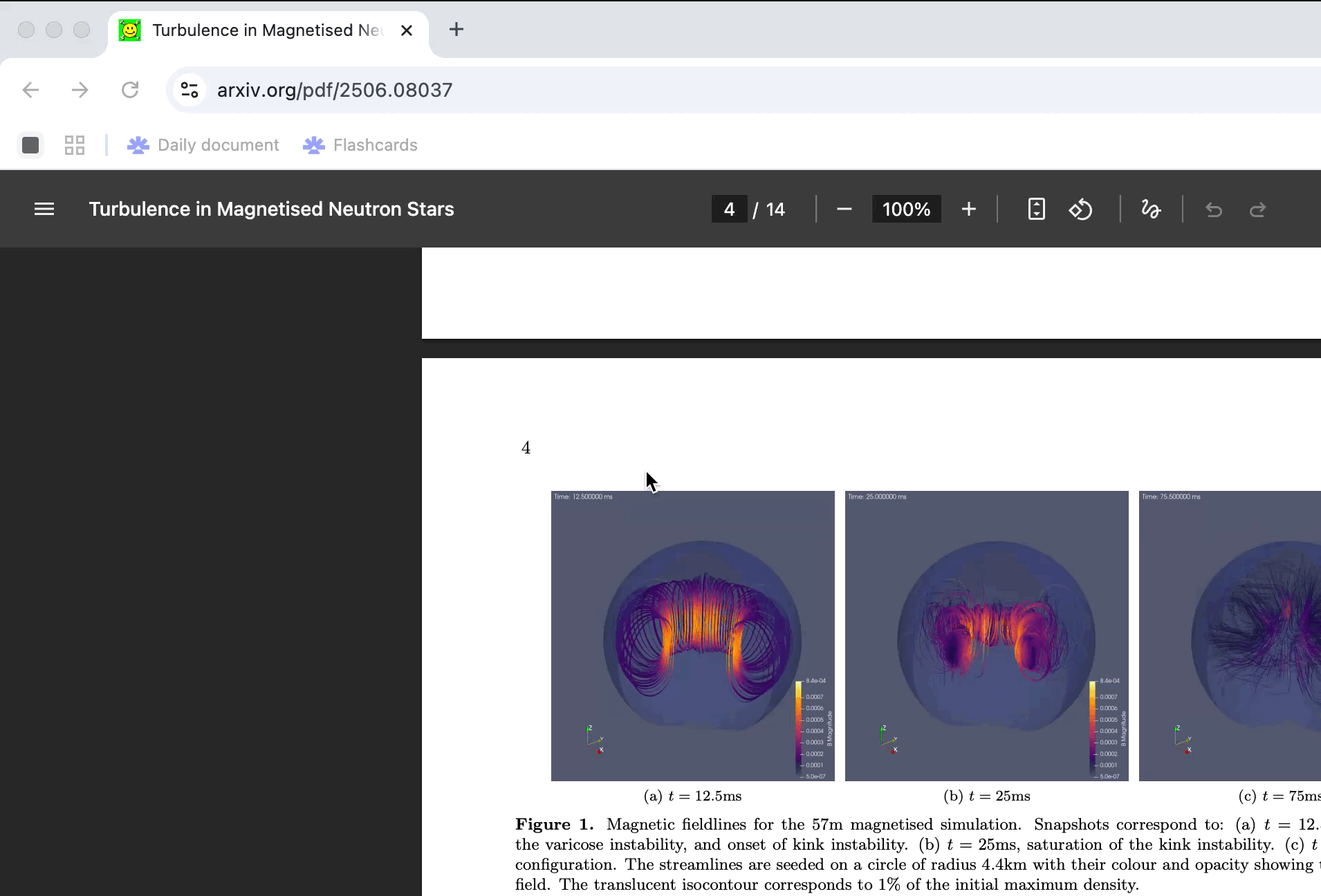Open the Flashcards bookmark
Image resolution: width=1321 pixels, height=896 pixels.
360,145
